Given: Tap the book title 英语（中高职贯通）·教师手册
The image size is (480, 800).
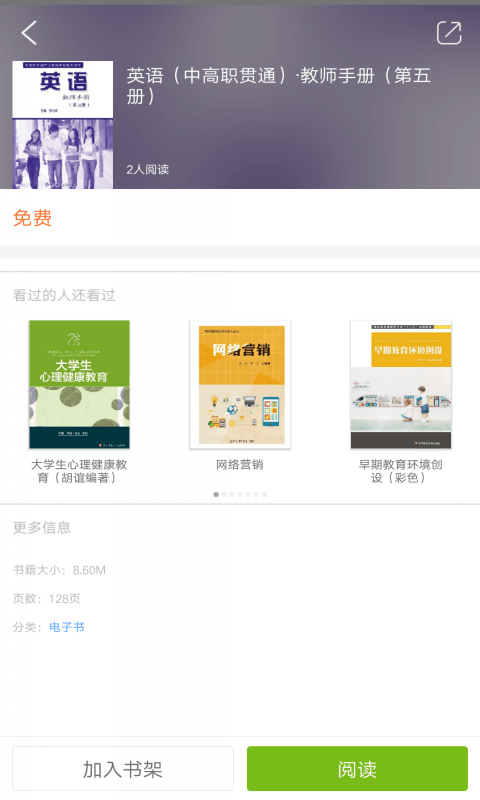Looking at the screenshot, I should click(279, 86).
